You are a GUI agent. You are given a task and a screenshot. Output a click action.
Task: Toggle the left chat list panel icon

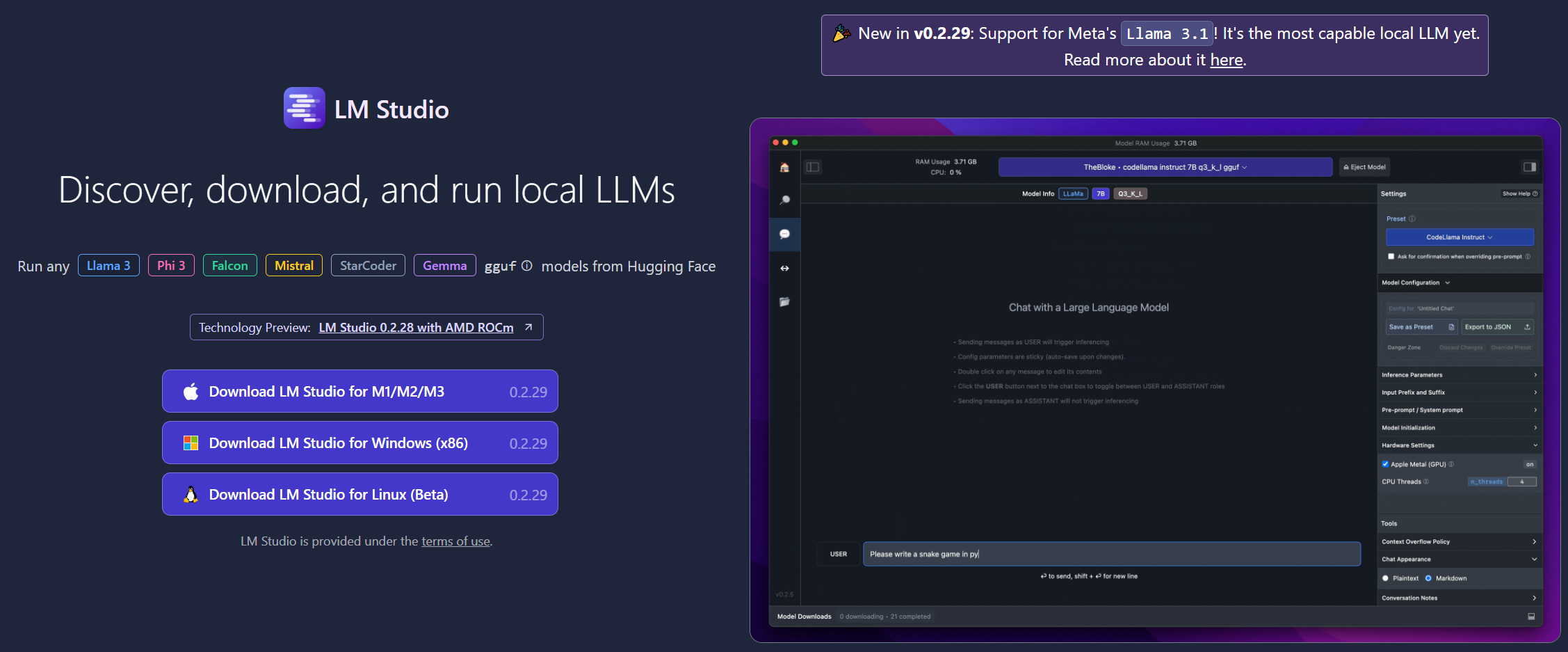coord(813,167)
